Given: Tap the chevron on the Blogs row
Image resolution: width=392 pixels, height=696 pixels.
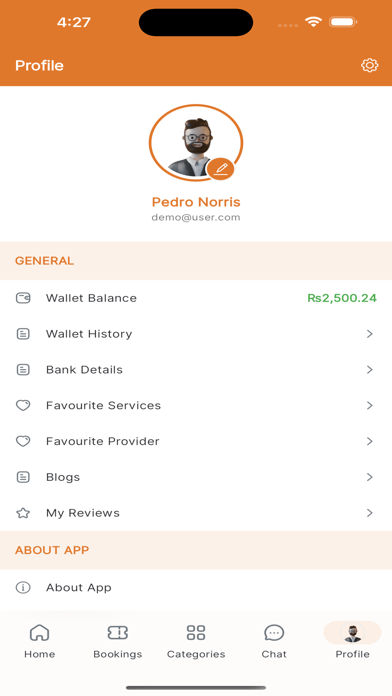Looking at the screenshot, I should tap(369, 477).
